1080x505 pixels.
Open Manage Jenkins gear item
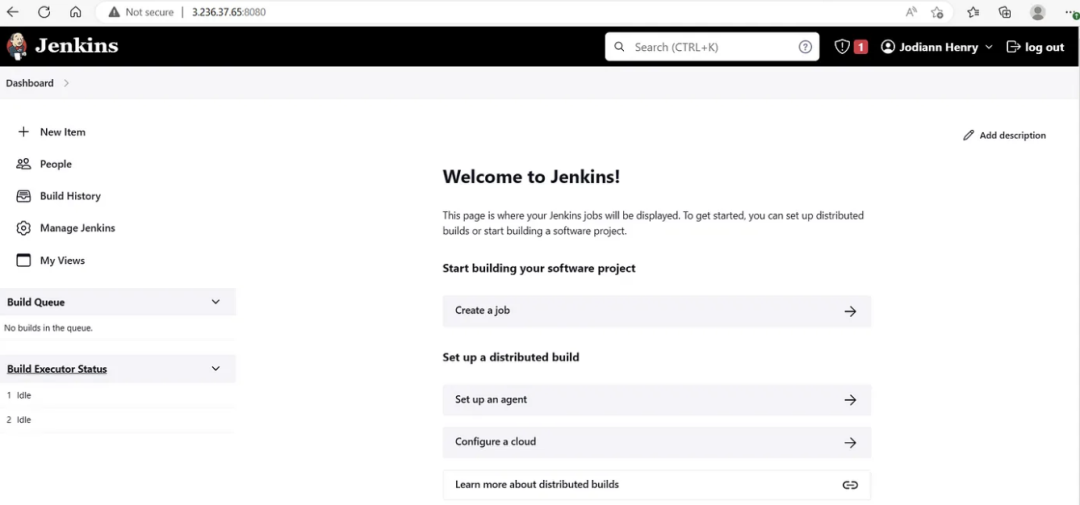(76, 228)
